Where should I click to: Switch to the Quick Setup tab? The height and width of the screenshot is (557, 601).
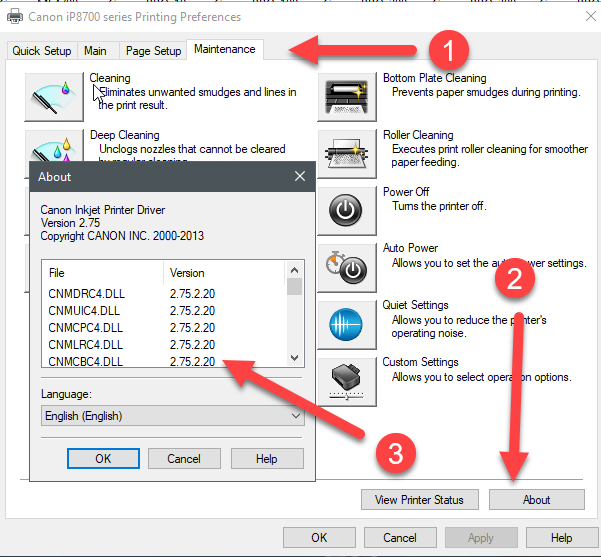[x=42, y=51]
